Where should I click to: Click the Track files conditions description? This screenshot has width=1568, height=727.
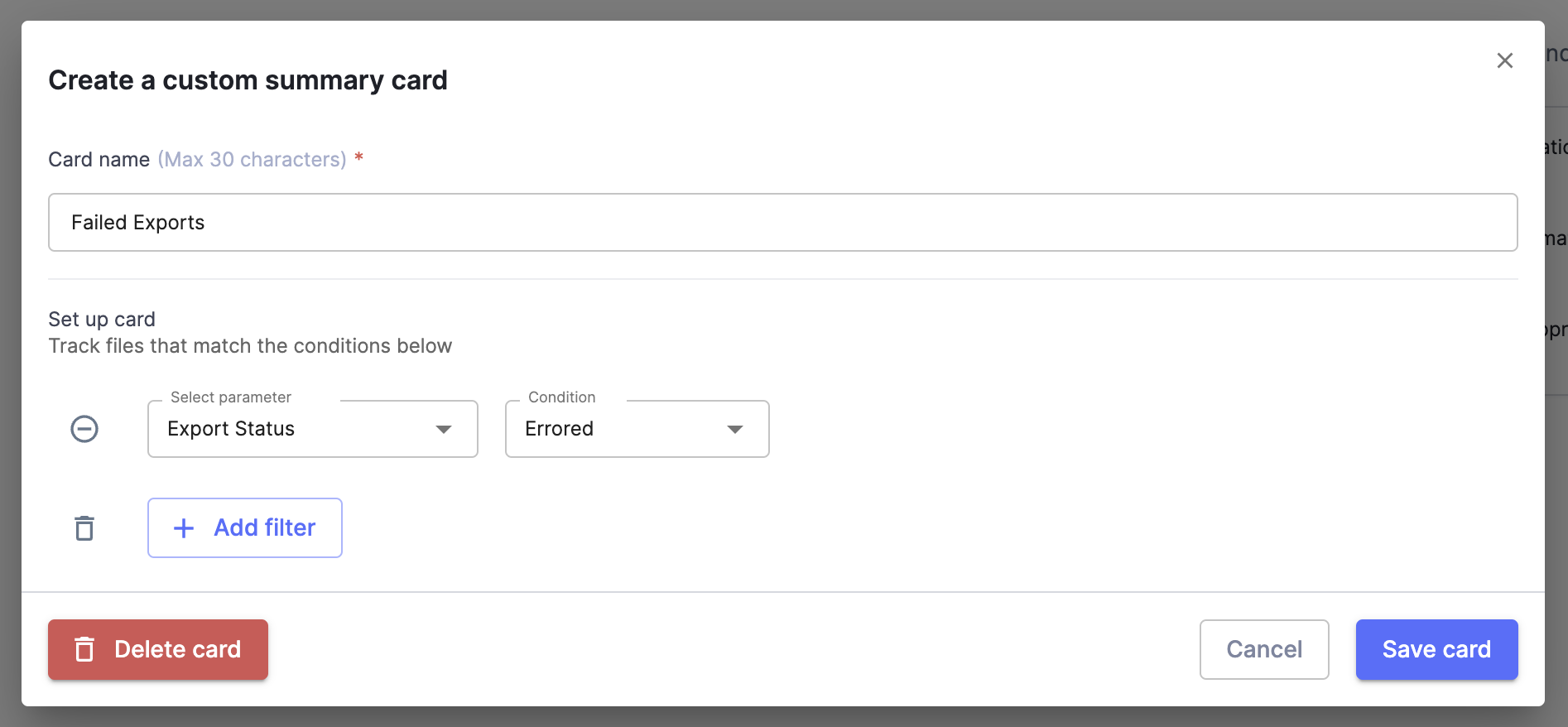(x=250, y=345)
